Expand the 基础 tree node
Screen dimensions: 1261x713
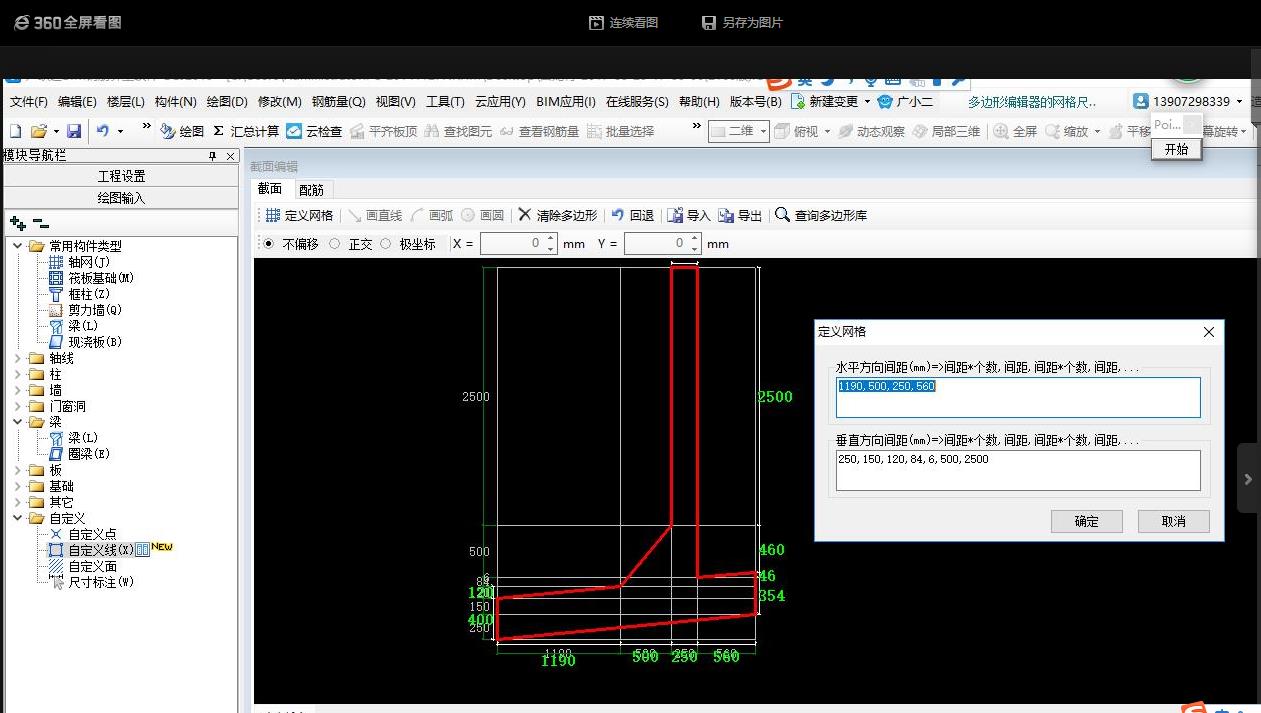tap(19, 486)
